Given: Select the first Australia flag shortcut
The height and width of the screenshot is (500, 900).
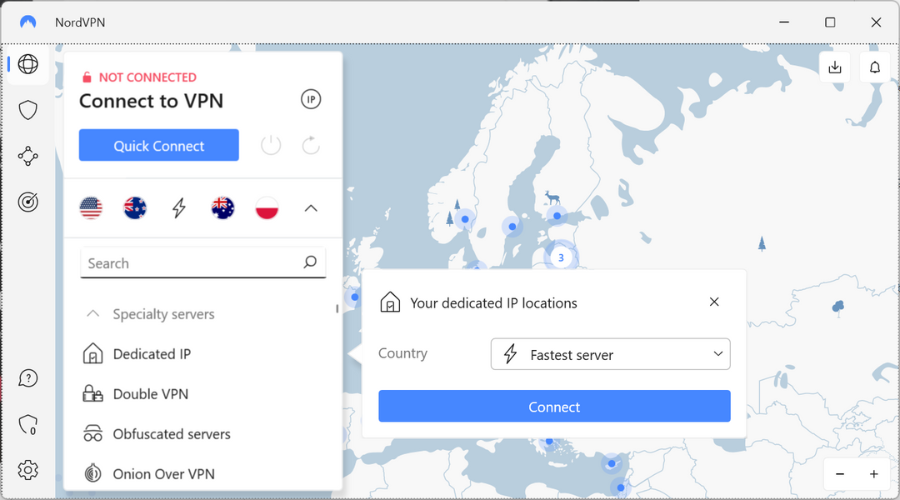Looking at the screenshot, I should 135,208.
